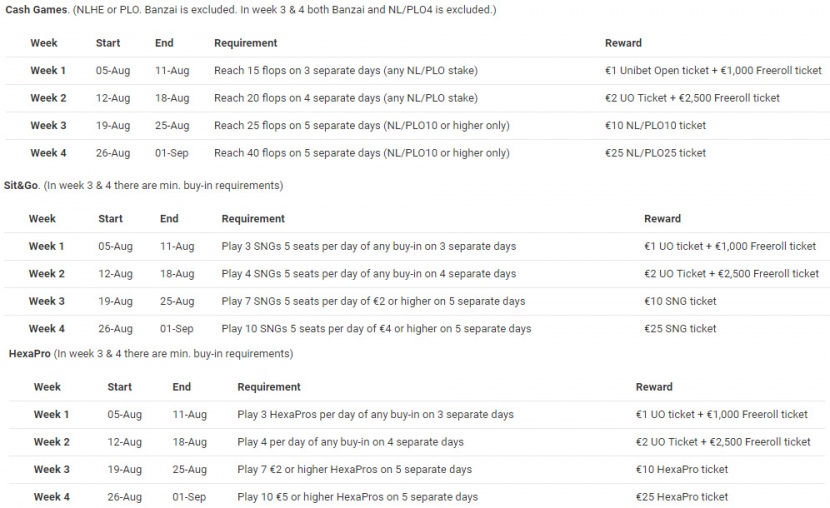Select the Cash Games Week 4 row label
Screen dimensions: 830x508
[48, 153]
